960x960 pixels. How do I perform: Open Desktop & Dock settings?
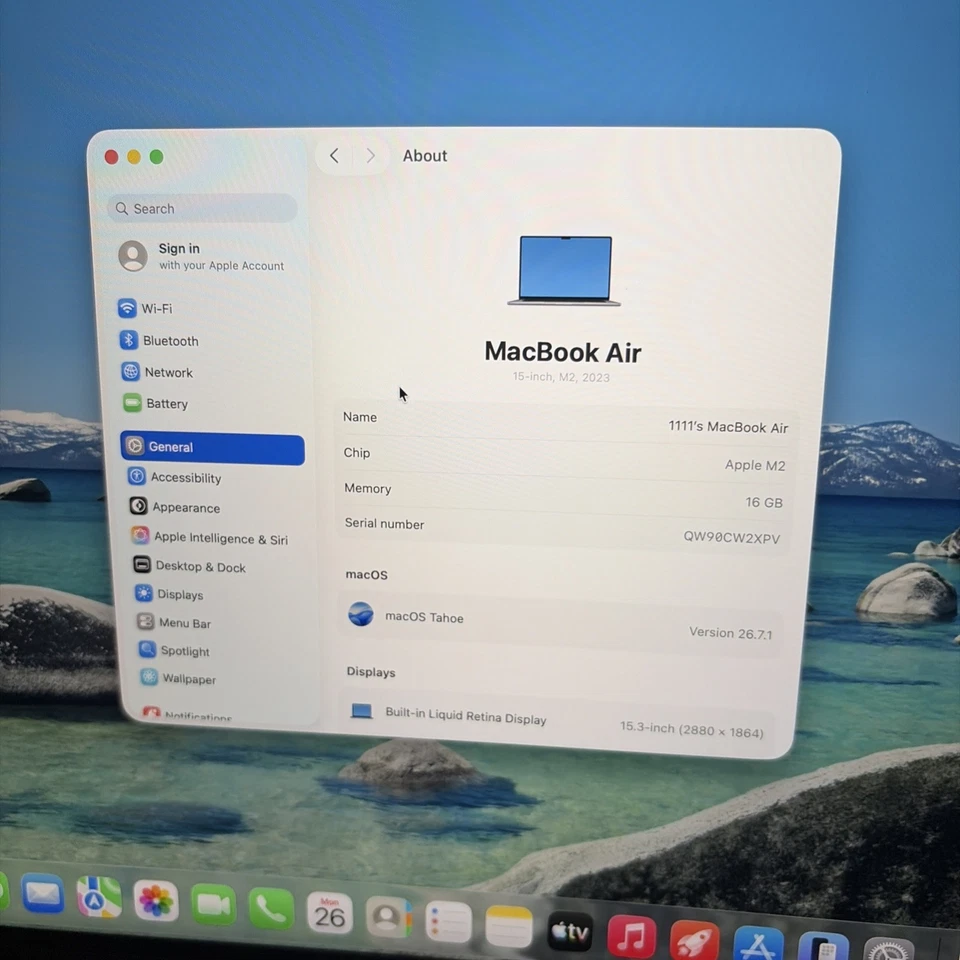click(189, 566)
